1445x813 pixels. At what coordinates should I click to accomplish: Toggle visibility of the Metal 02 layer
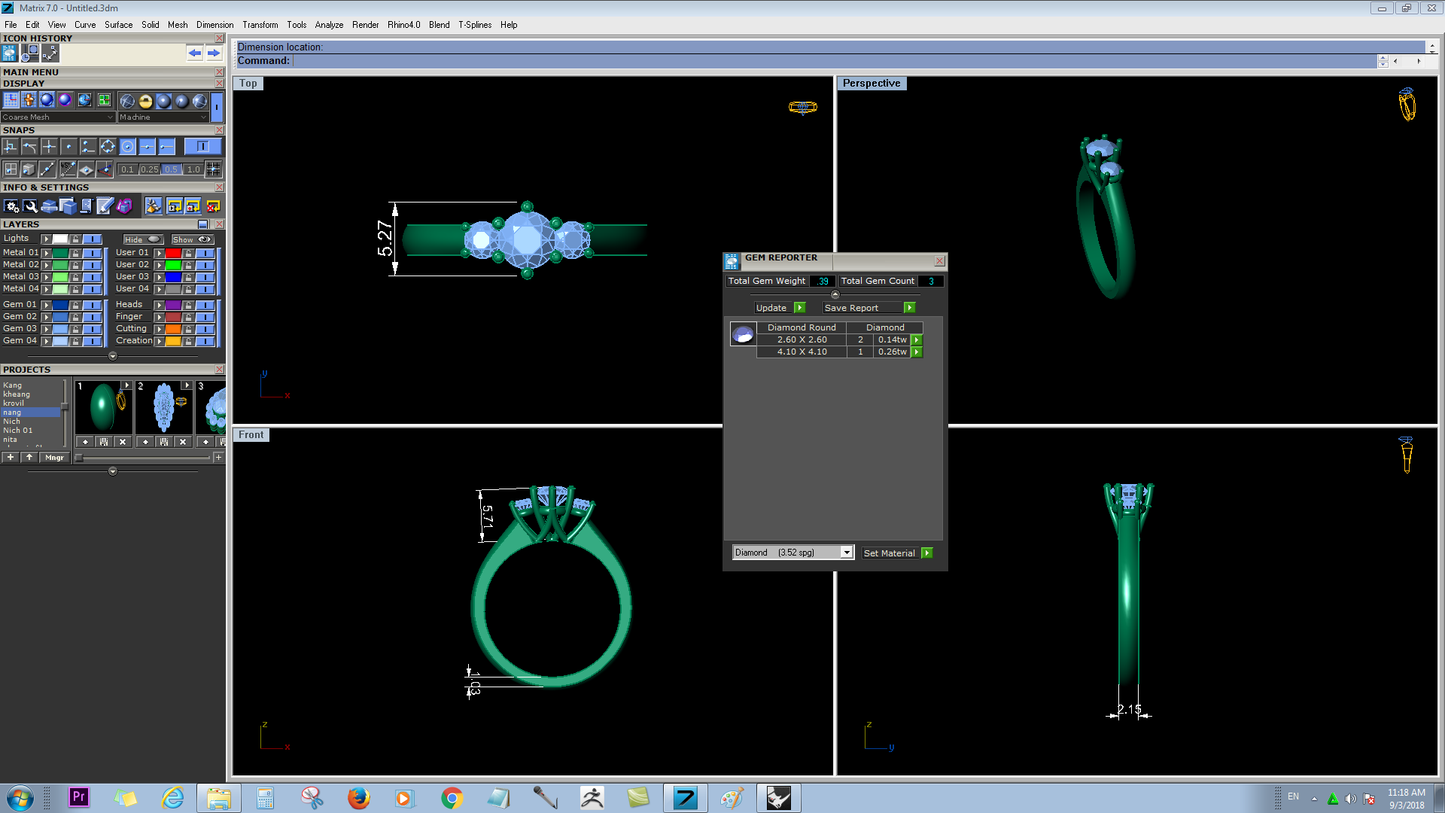(x=92, y=265)
